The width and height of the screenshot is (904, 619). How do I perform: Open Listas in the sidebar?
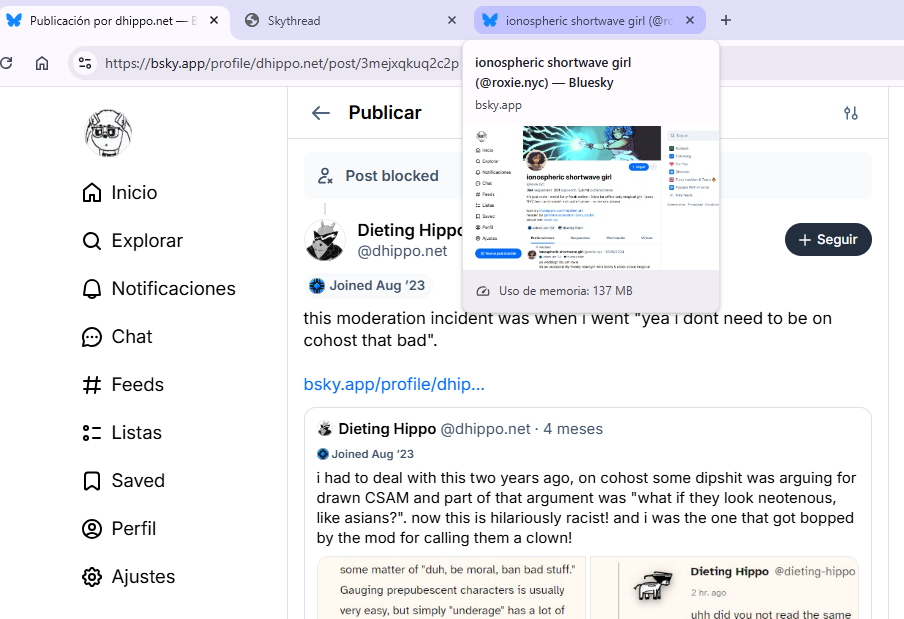pos(92,433)
